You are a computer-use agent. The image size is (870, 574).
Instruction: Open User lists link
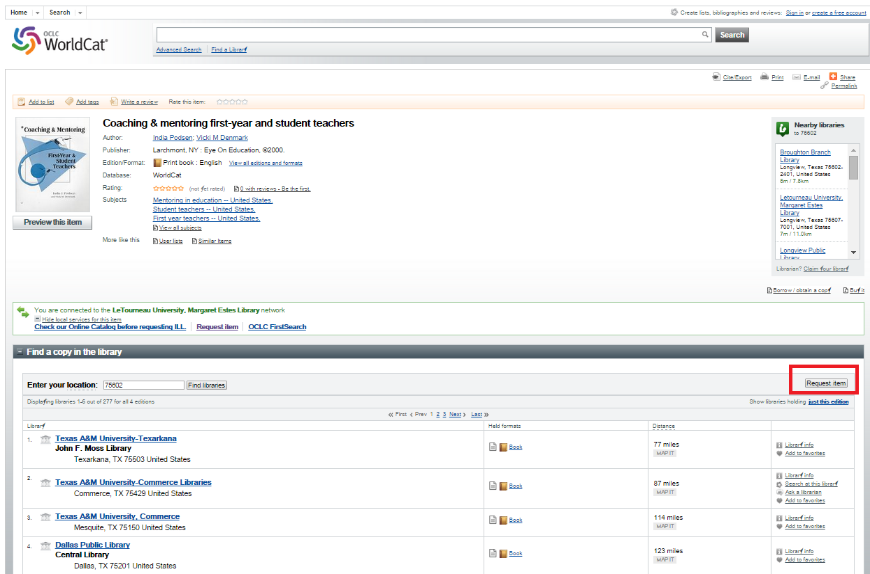tap(171, 241)
